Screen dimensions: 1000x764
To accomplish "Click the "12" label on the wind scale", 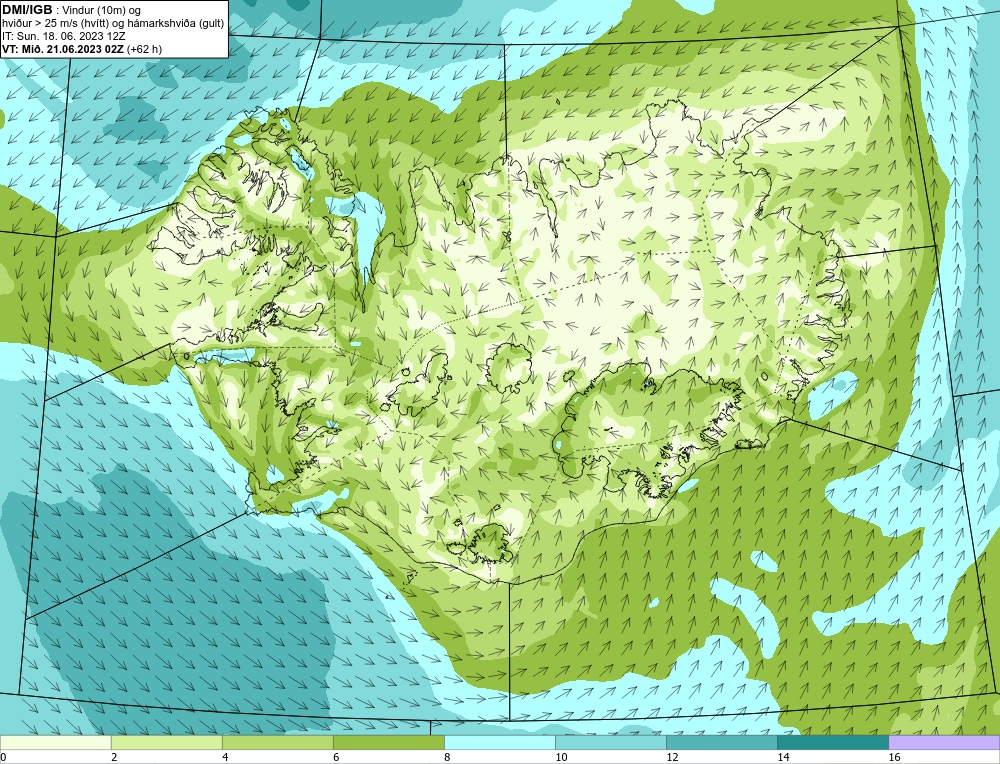I will tap(672, 757).
